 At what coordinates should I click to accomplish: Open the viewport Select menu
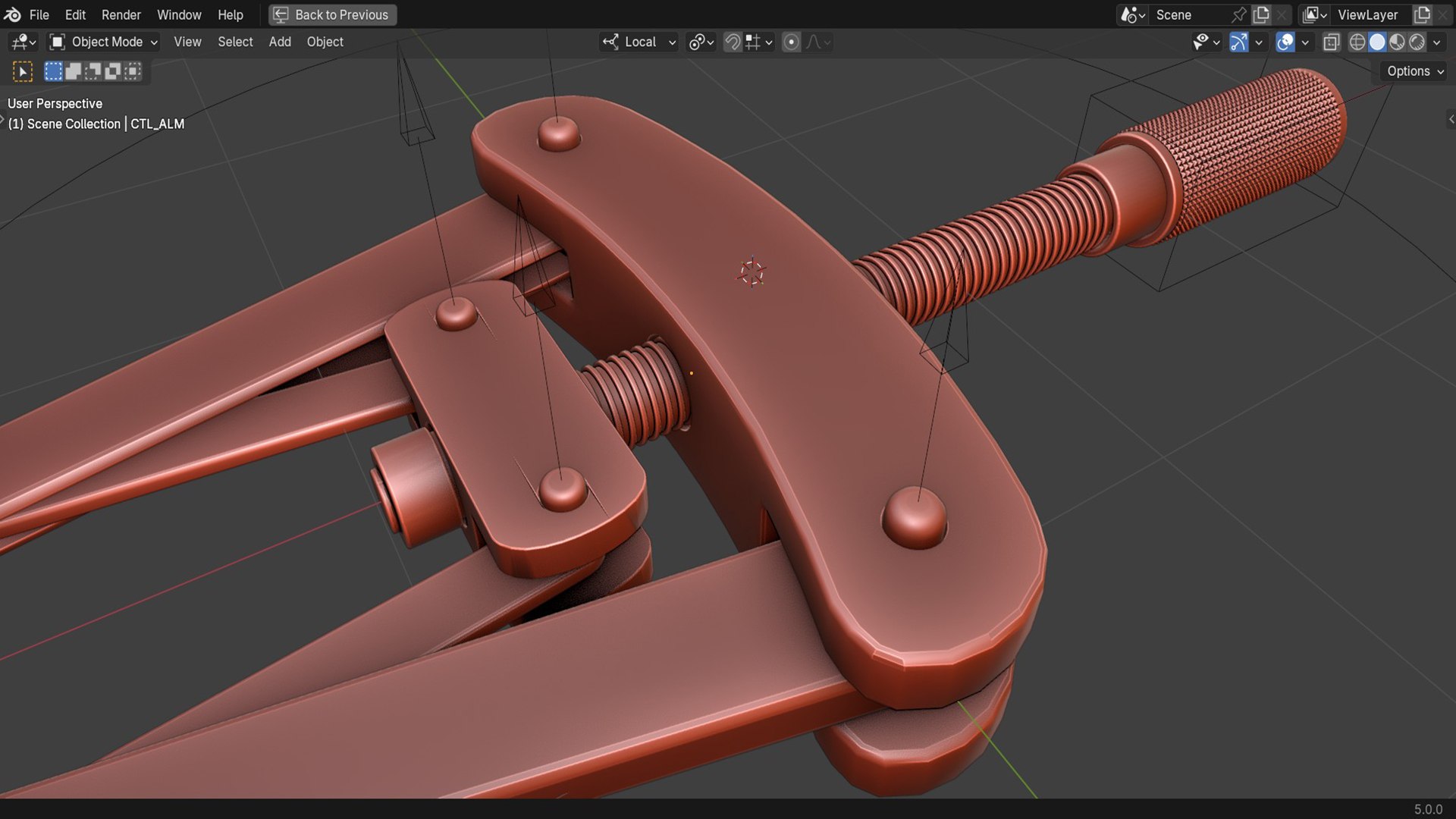tap(235, 42)
